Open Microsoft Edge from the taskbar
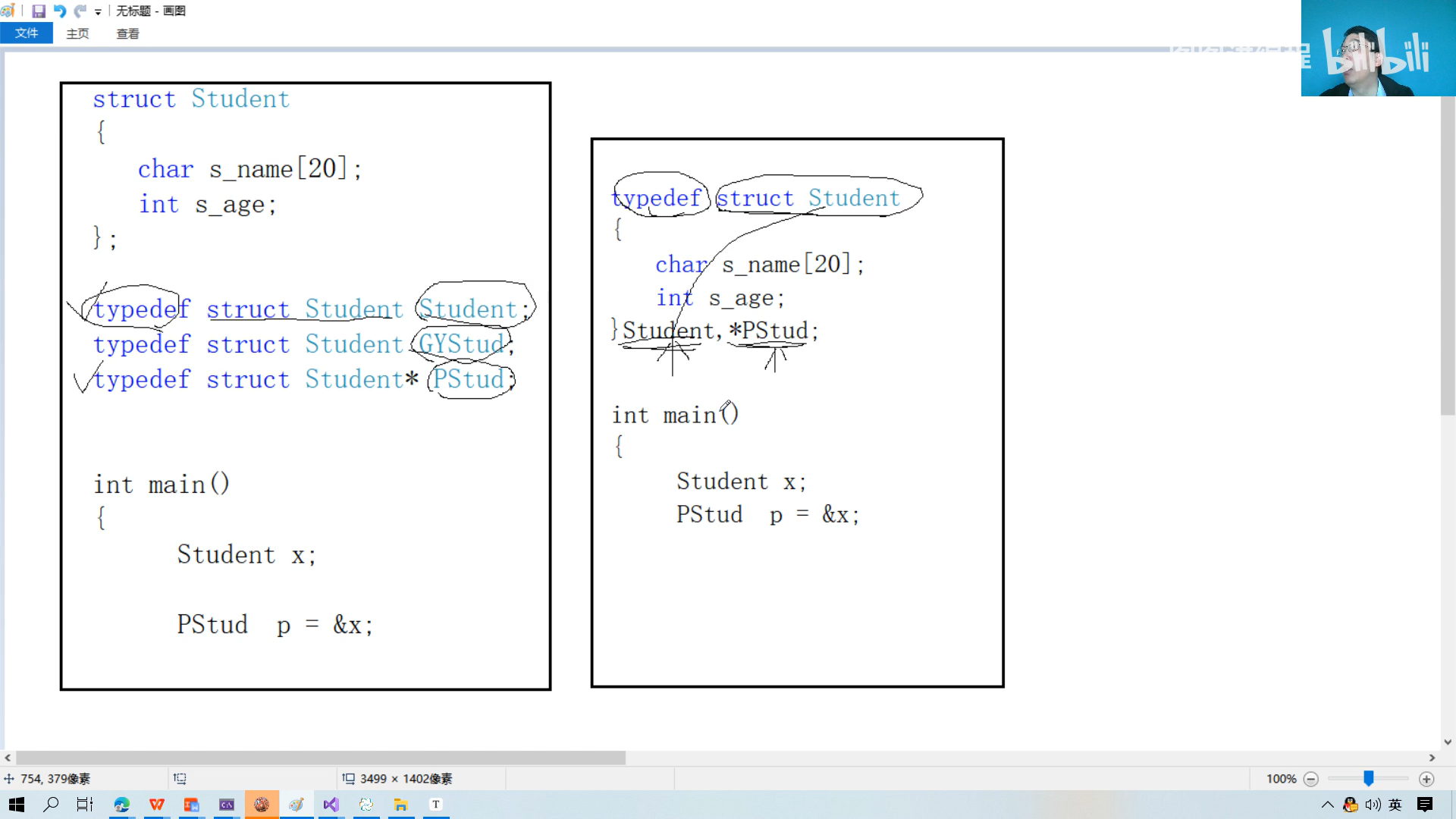 (x=121, y=805)
